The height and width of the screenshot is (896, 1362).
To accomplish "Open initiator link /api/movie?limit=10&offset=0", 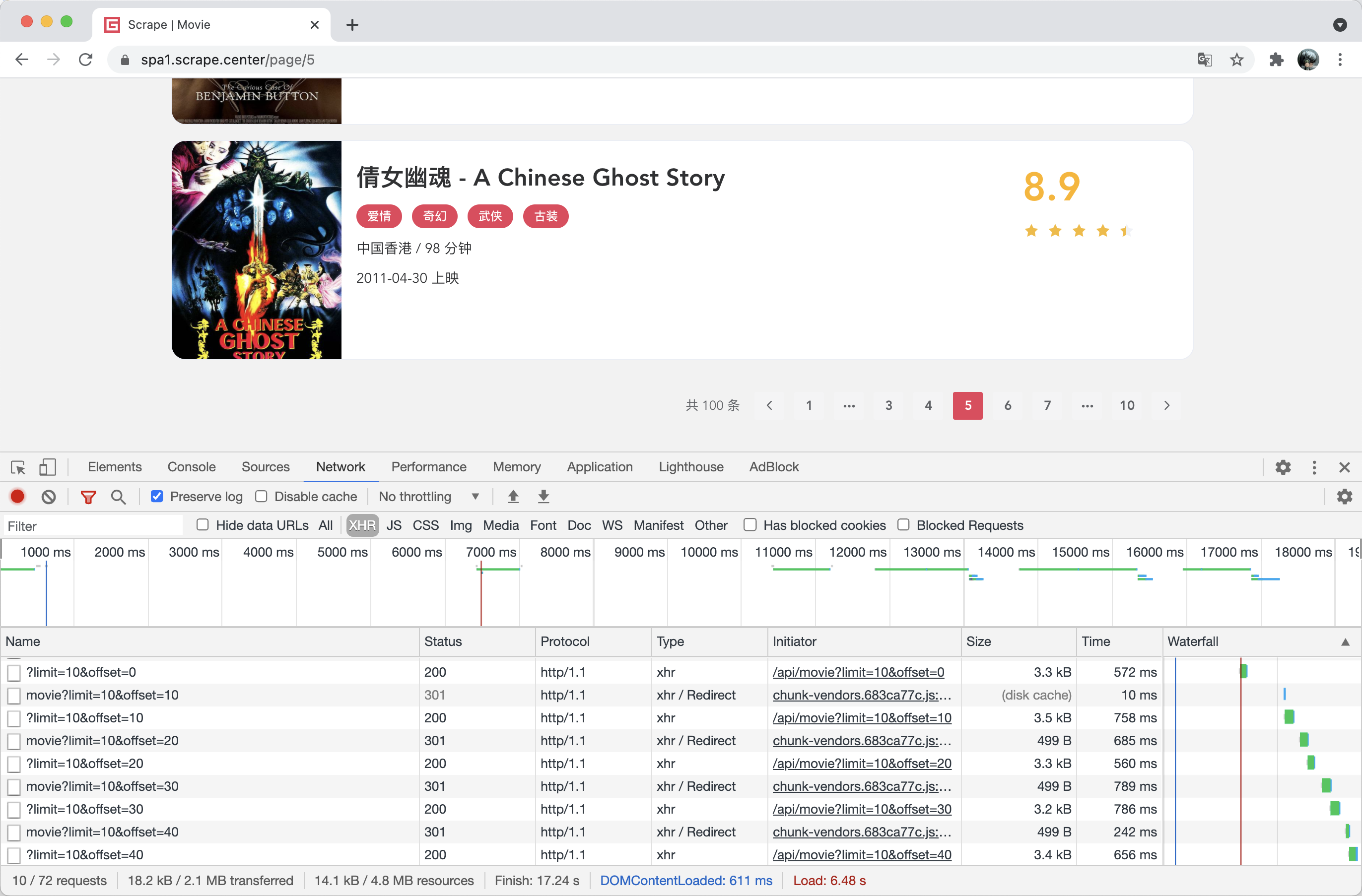I will [858, 673].
